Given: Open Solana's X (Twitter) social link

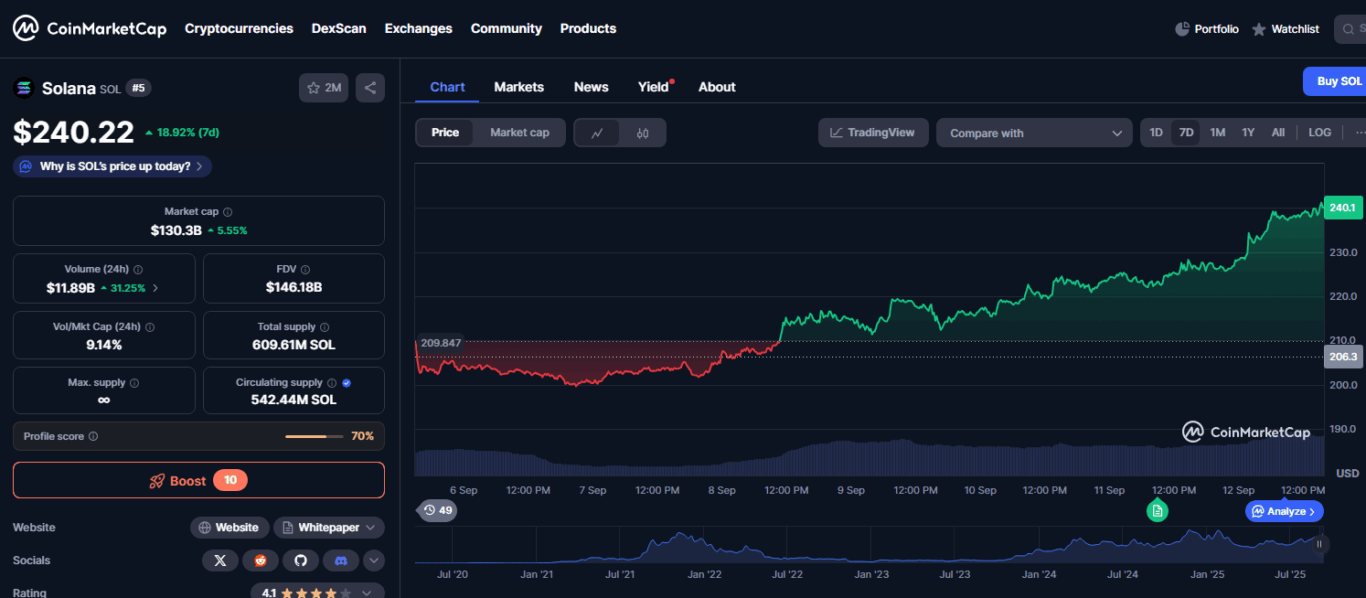Looking at the screenshot, I should 220,560.
